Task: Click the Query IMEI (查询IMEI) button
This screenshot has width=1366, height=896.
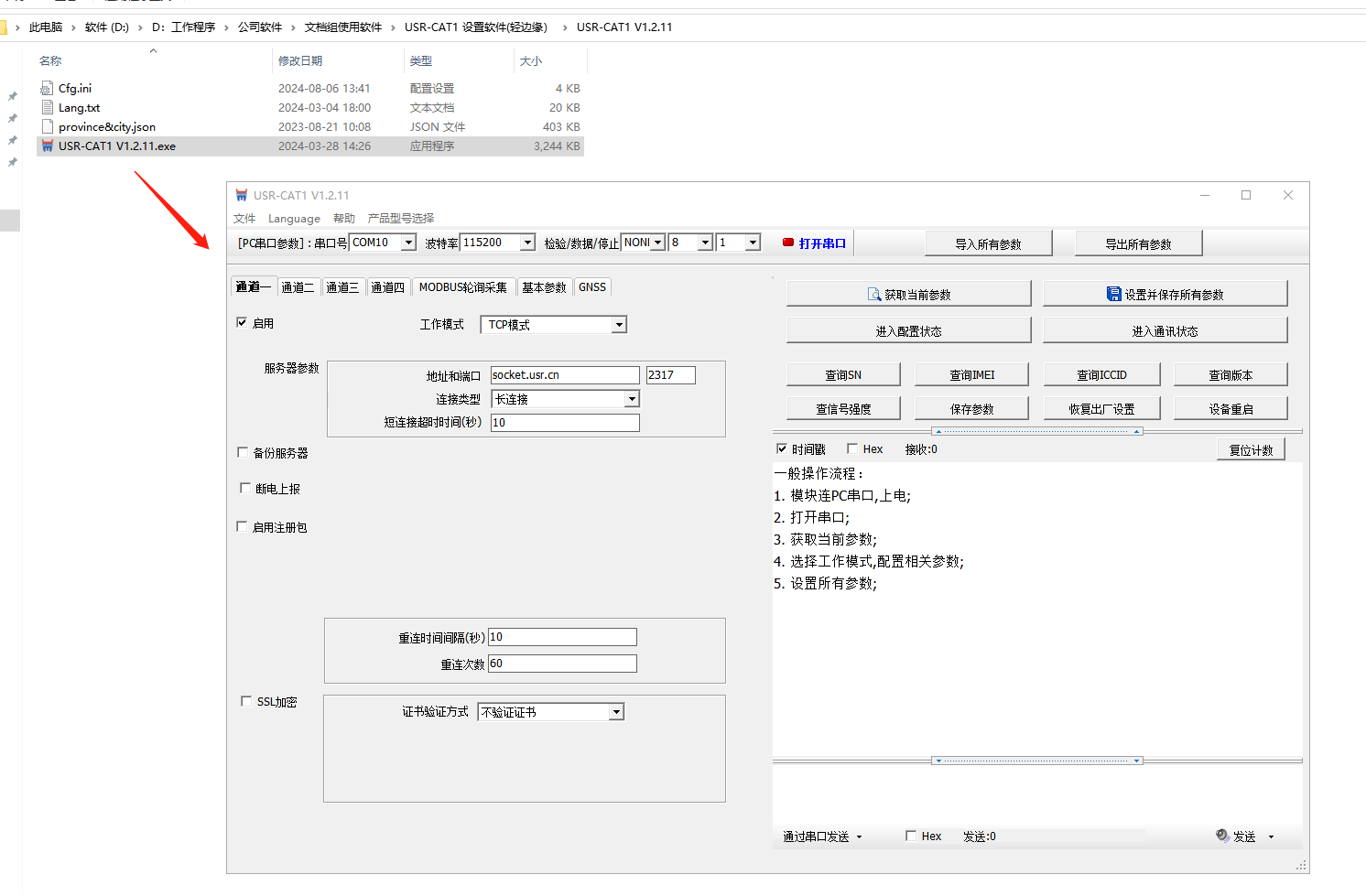Action: (x=971, y=375)
